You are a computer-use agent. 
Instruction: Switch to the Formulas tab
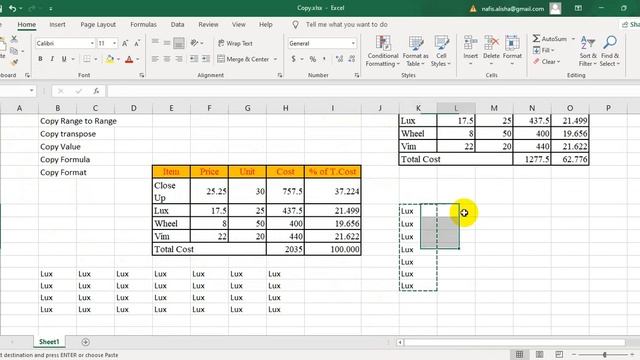pyautogui.click(x=143, y=24)
